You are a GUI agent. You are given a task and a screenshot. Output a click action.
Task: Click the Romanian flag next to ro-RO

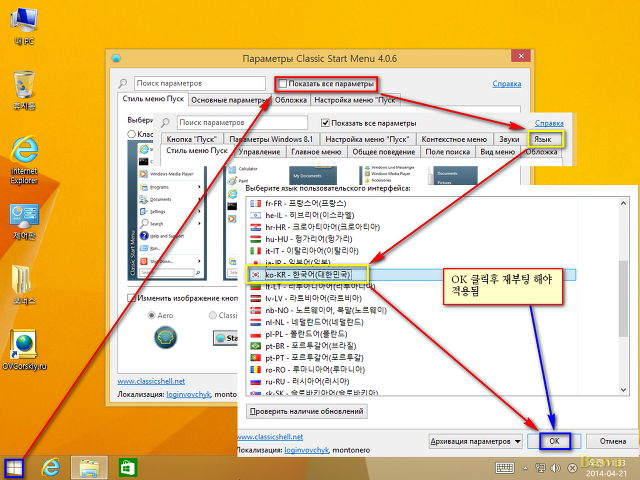tap(256, 369)
